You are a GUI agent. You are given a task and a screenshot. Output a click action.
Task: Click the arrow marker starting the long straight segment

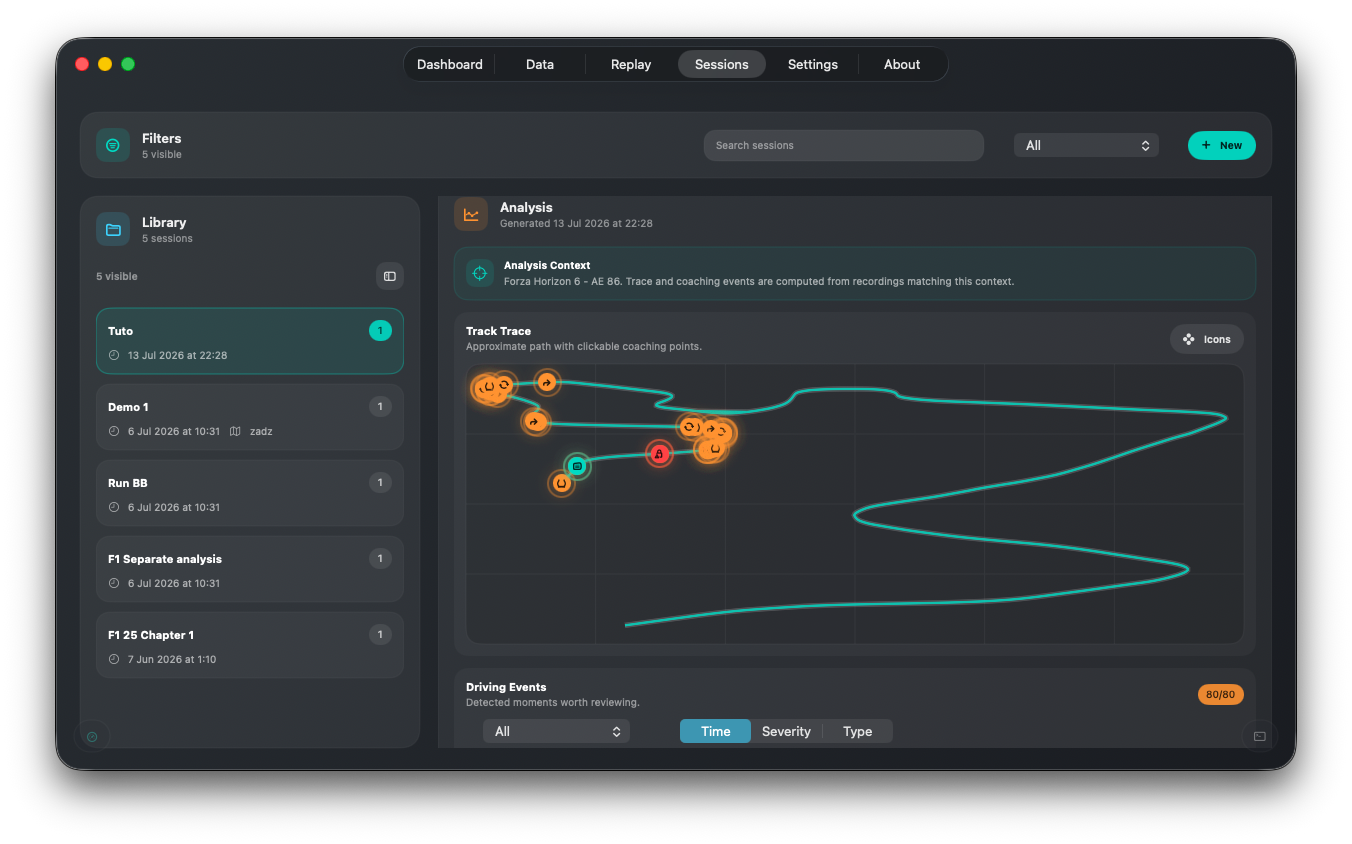tap(534, 422)
